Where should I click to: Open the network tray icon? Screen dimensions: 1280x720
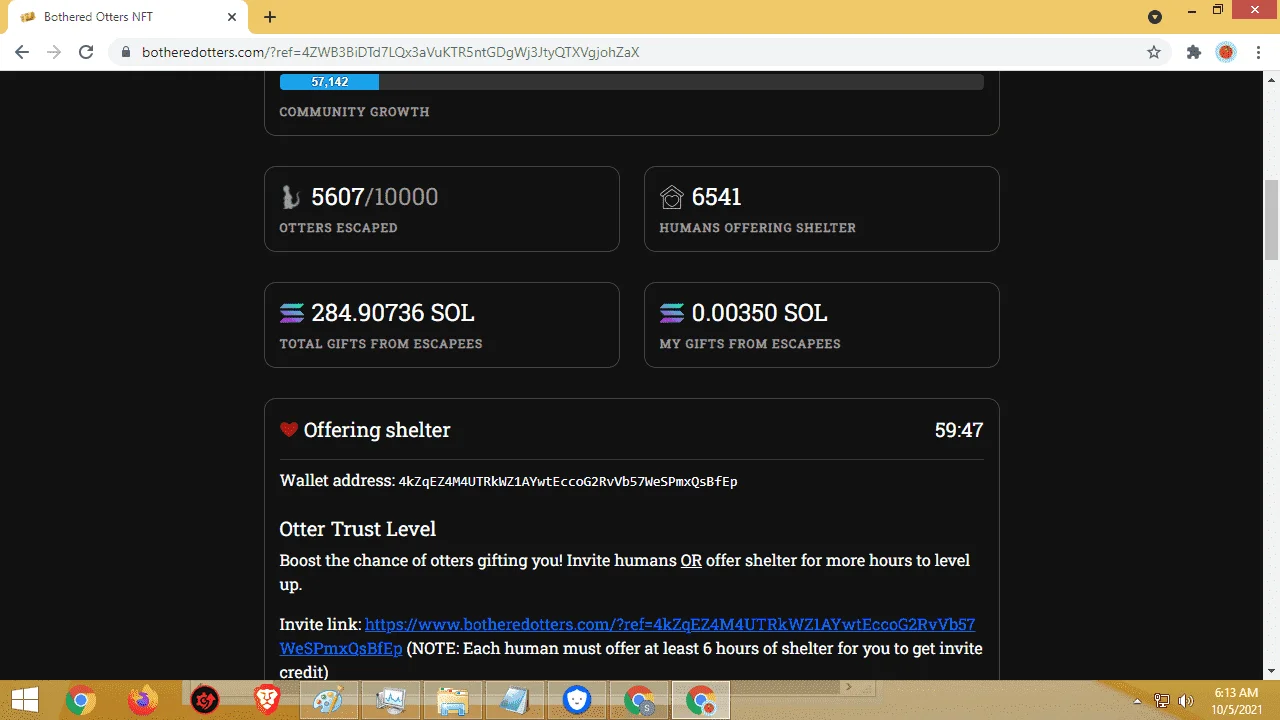(x=1162, y=701)
